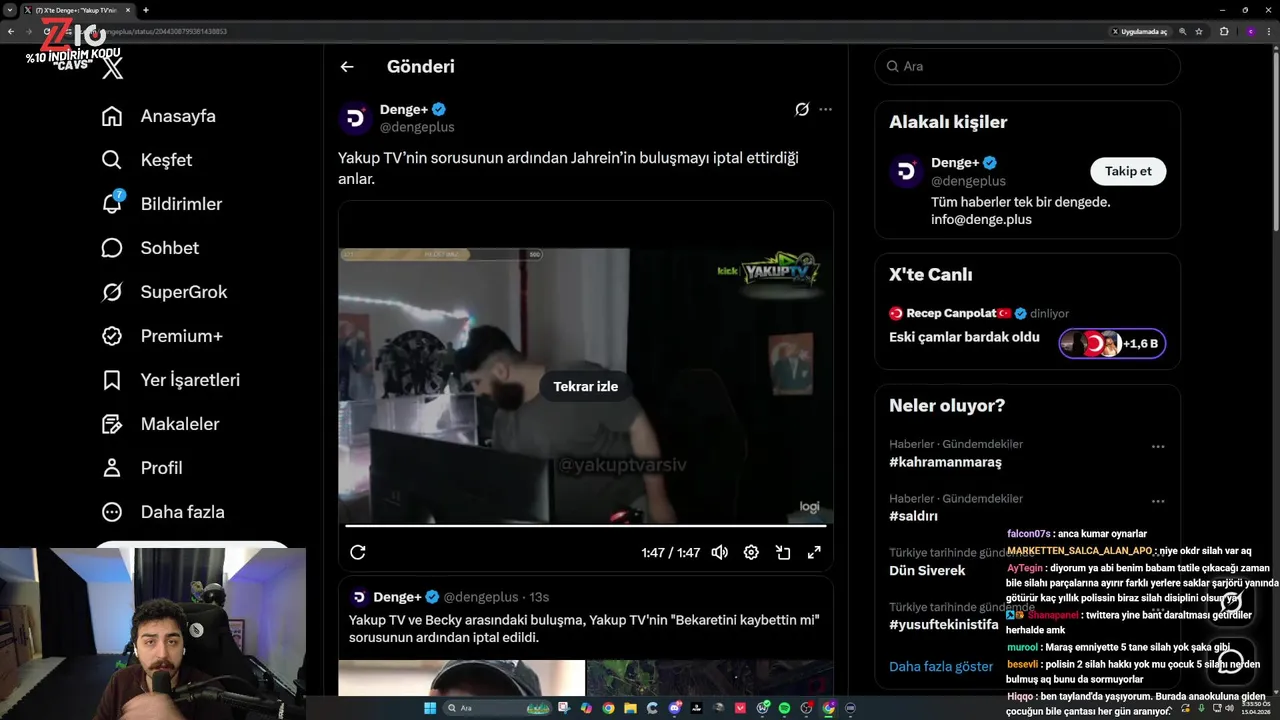Open the taskbar clock and date
This screenshot has width=1280, height=720.
coord(1254,708)
